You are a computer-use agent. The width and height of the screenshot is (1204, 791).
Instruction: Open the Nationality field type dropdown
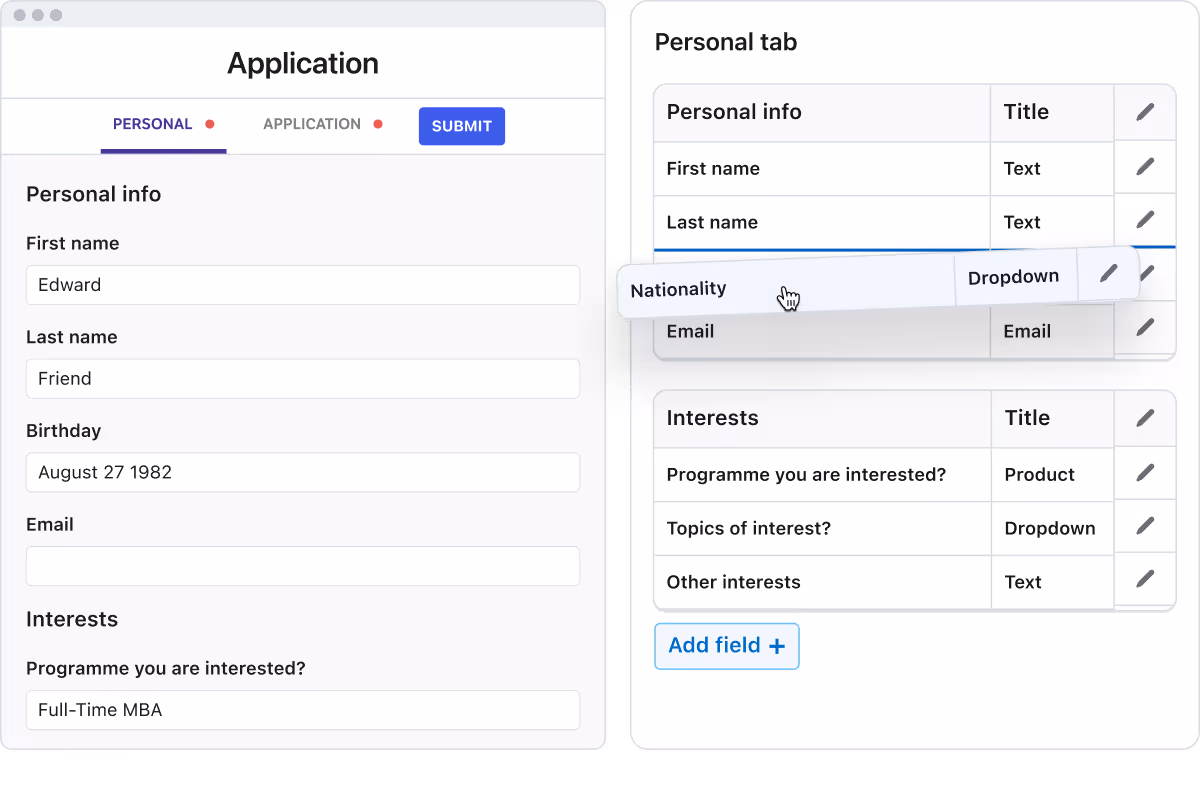coord(1014,276)
